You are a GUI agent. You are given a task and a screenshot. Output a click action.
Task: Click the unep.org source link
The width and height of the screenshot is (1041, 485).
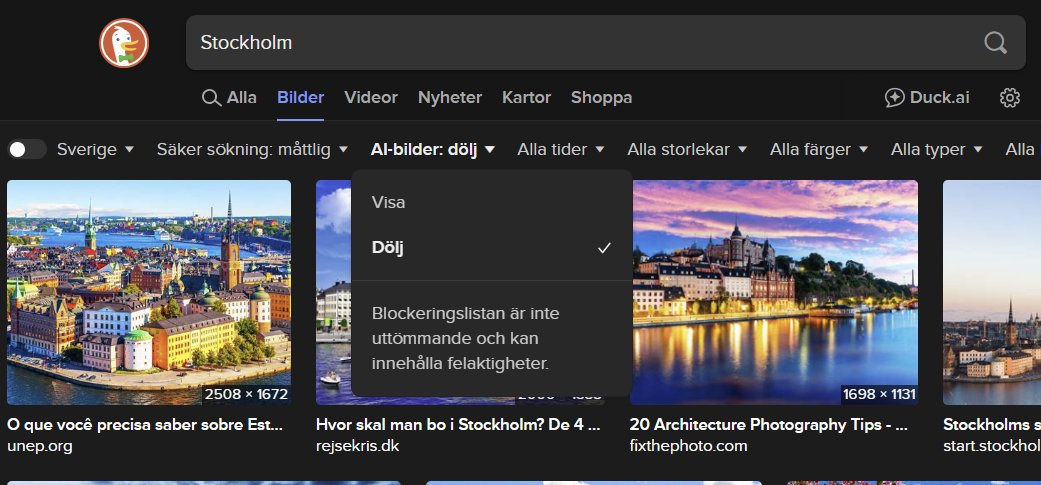coord(39,446)
